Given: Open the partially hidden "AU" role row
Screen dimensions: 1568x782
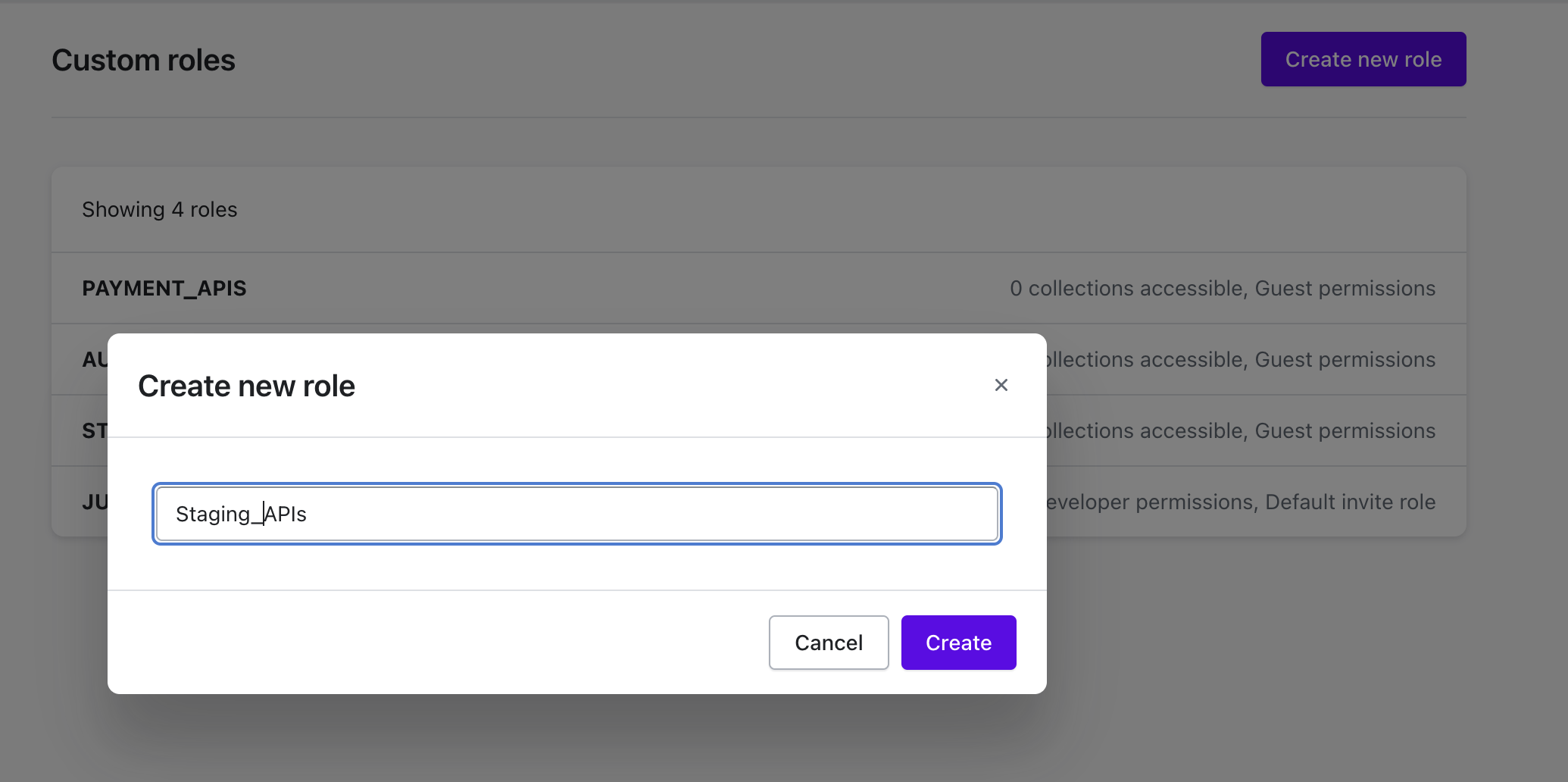Looking at the screenshot, I should point(95,359).
